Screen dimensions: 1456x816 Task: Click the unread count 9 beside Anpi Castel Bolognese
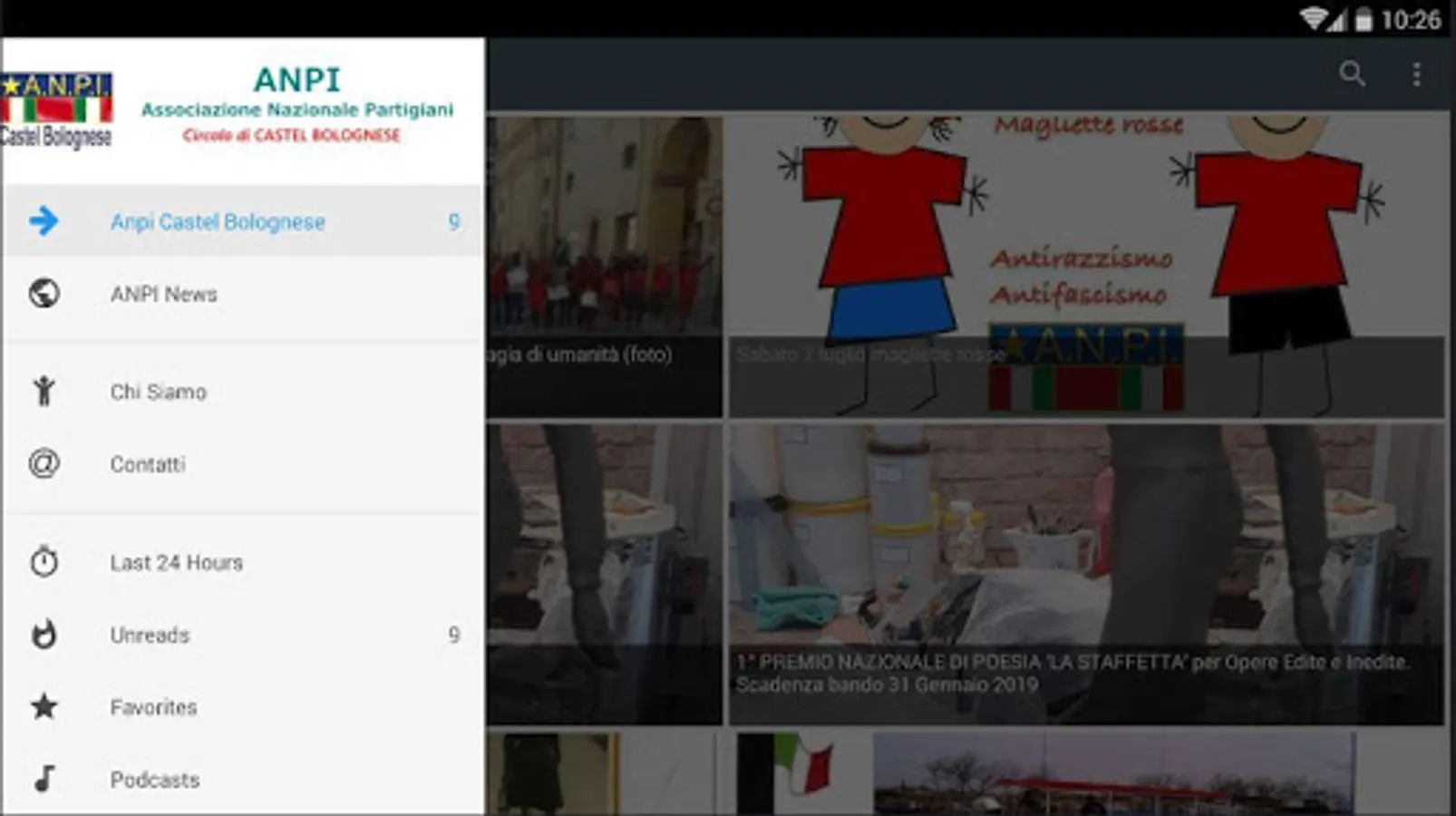(x=454, y=221)
